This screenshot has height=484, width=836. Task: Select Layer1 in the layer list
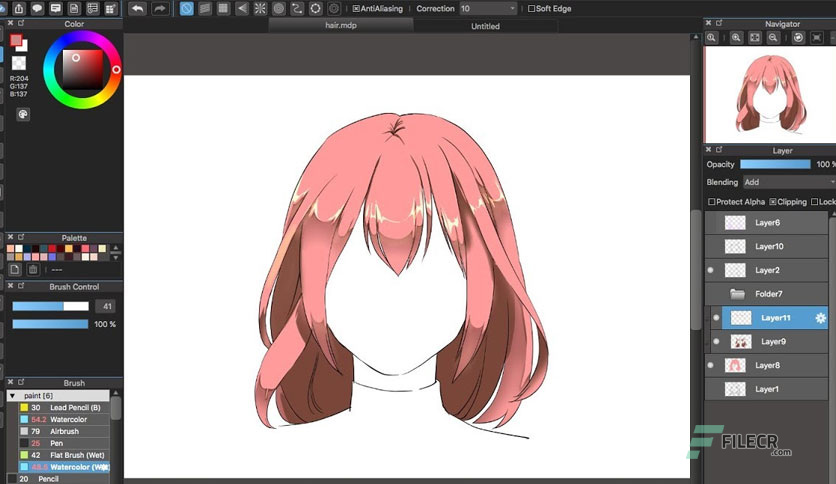(x=767, y=389)
